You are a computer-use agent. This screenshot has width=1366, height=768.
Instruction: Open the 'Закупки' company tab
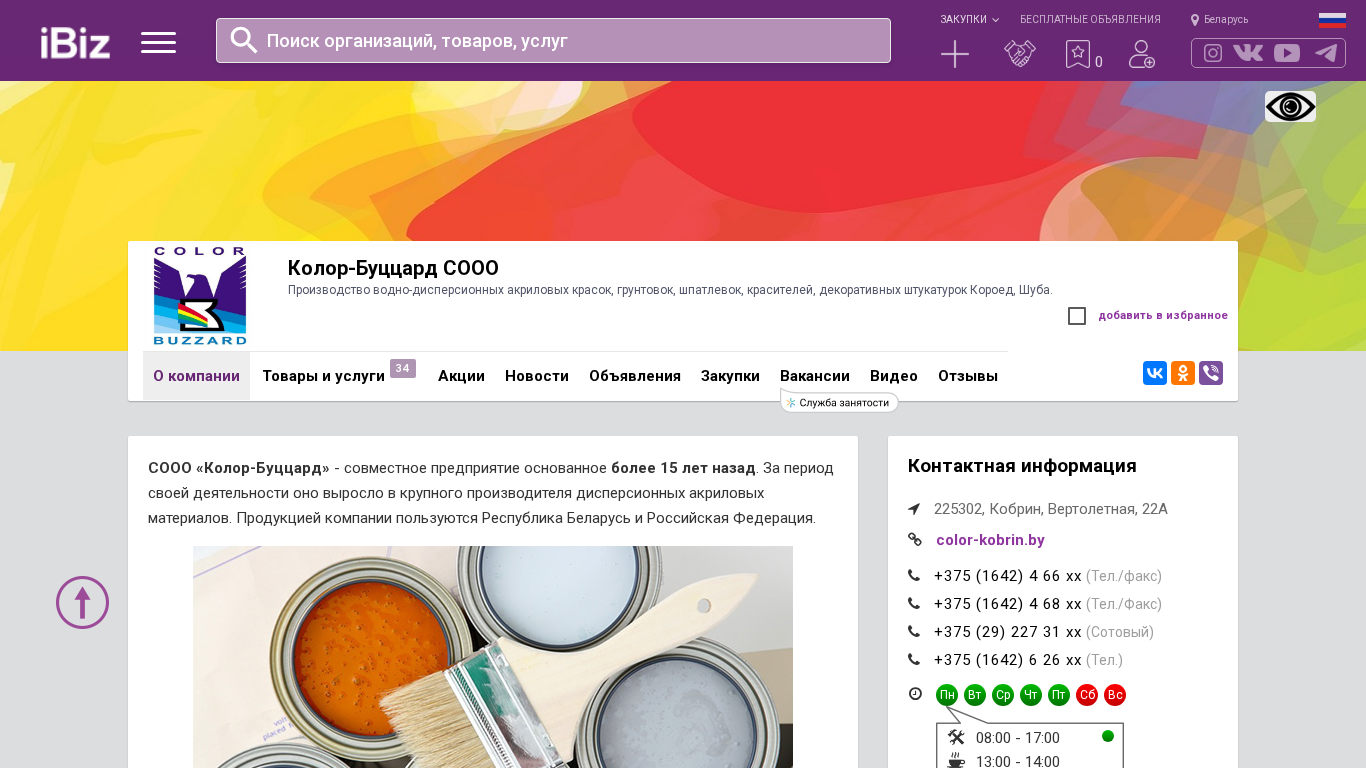730,376
